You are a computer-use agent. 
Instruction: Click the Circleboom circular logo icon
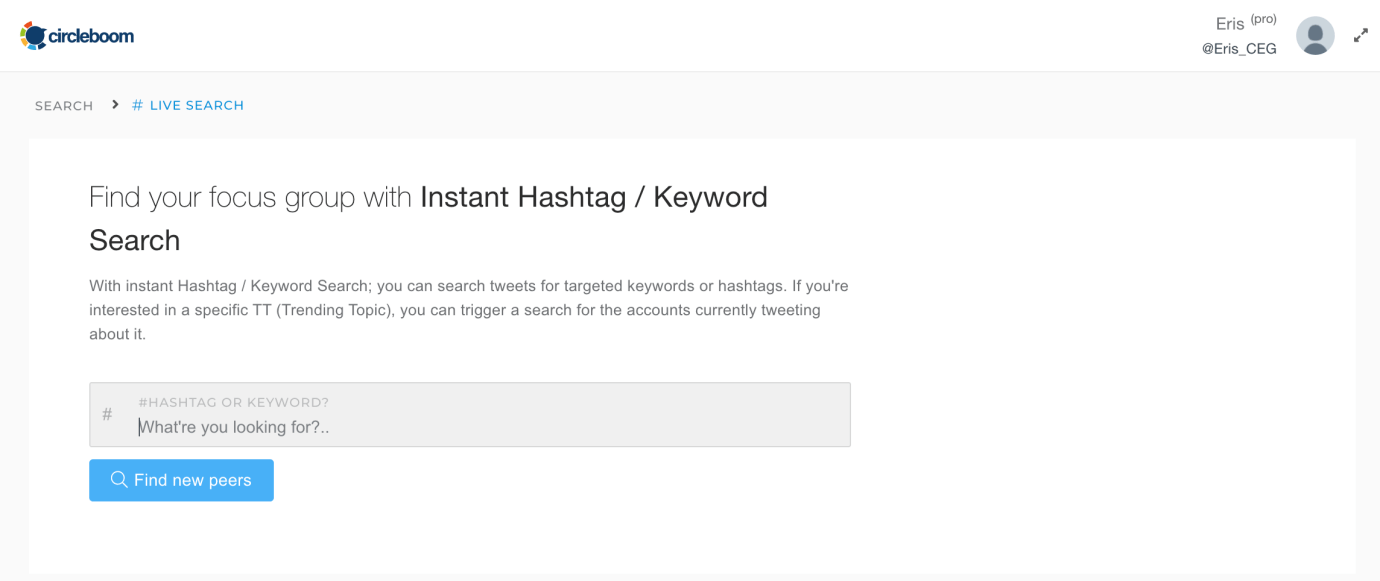31,34
